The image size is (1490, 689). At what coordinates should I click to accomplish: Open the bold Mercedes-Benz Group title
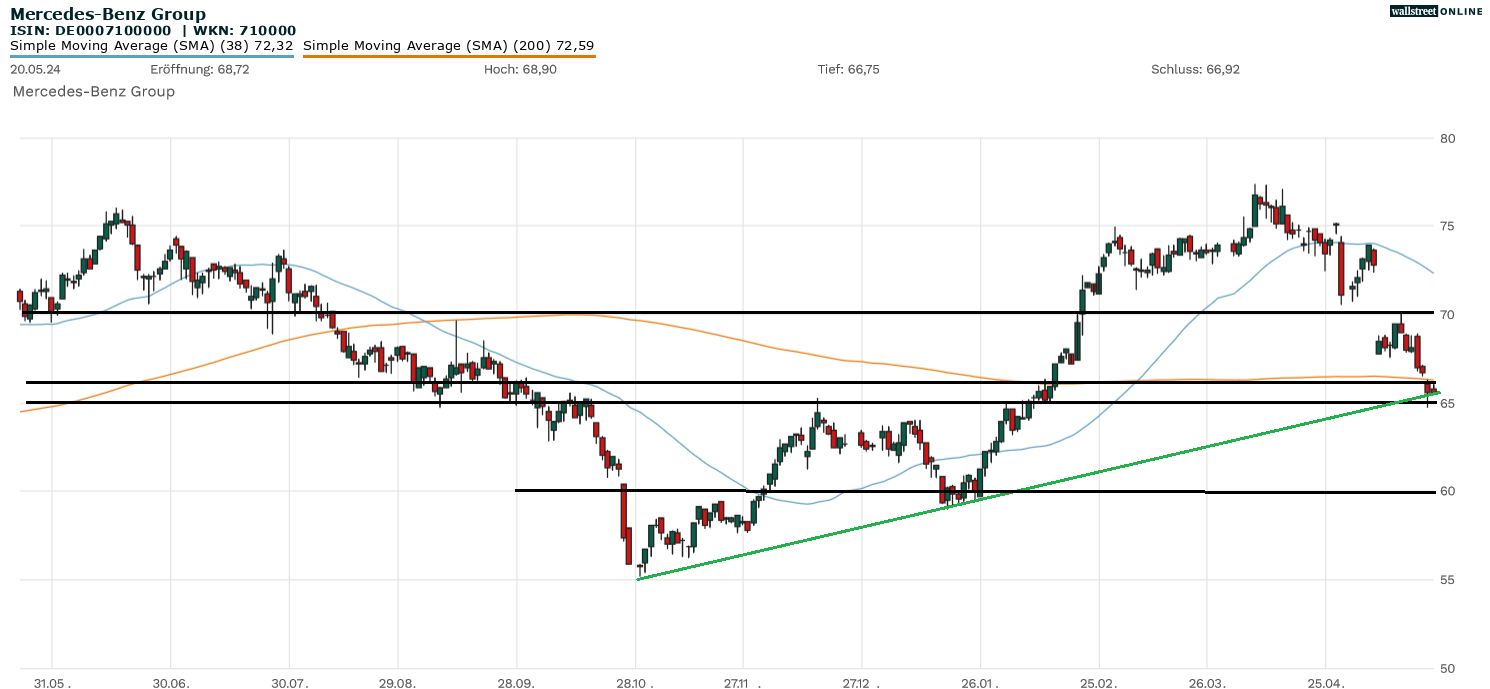point(108,14)
